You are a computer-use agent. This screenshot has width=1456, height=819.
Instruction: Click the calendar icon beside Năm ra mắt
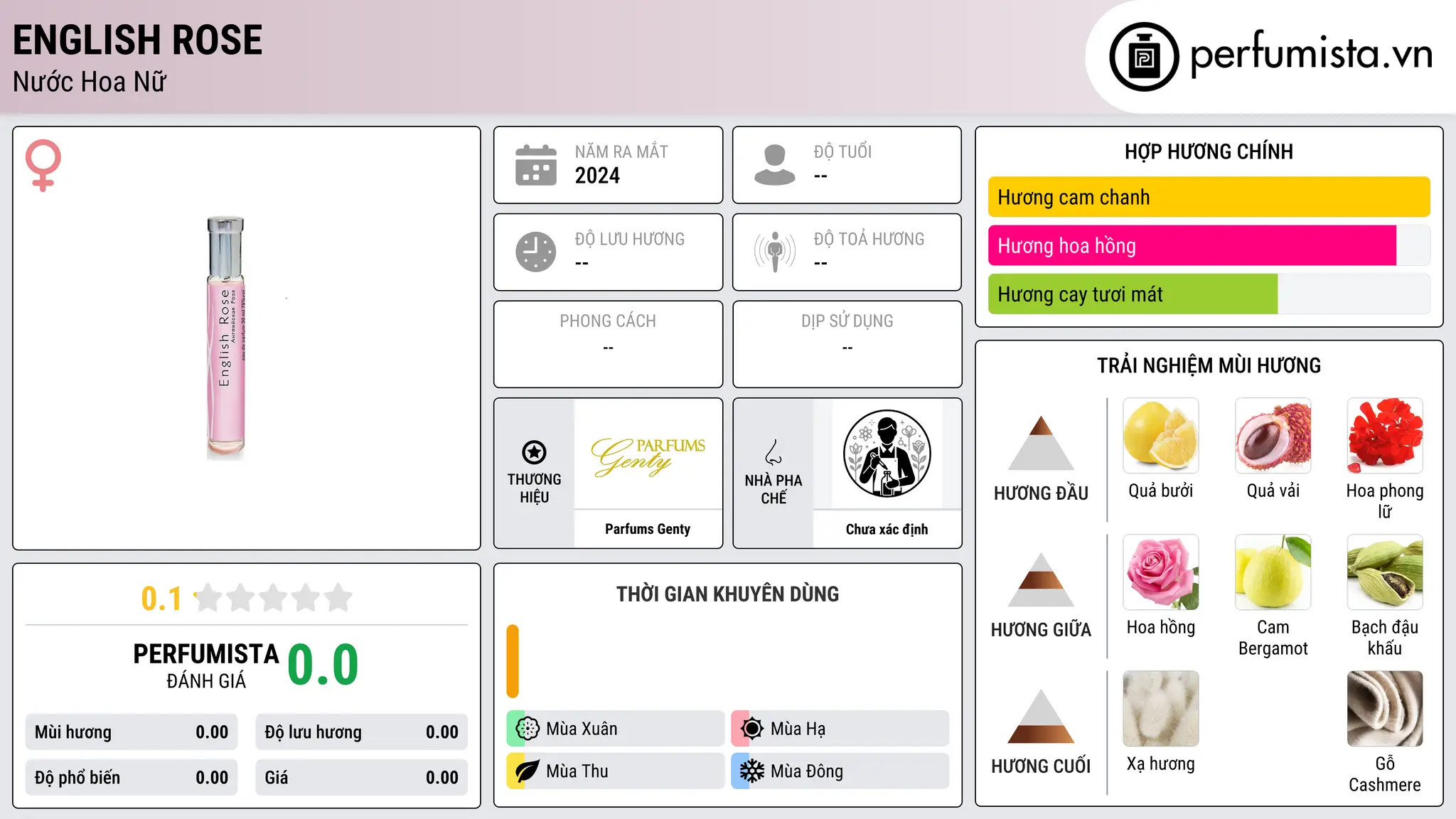tap(536, 165)
